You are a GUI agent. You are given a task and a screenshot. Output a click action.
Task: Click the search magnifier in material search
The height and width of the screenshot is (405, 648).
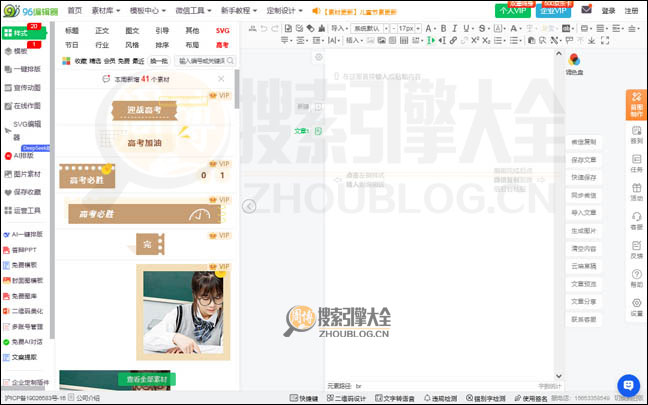pyautogui.click(x=230, y=61)
